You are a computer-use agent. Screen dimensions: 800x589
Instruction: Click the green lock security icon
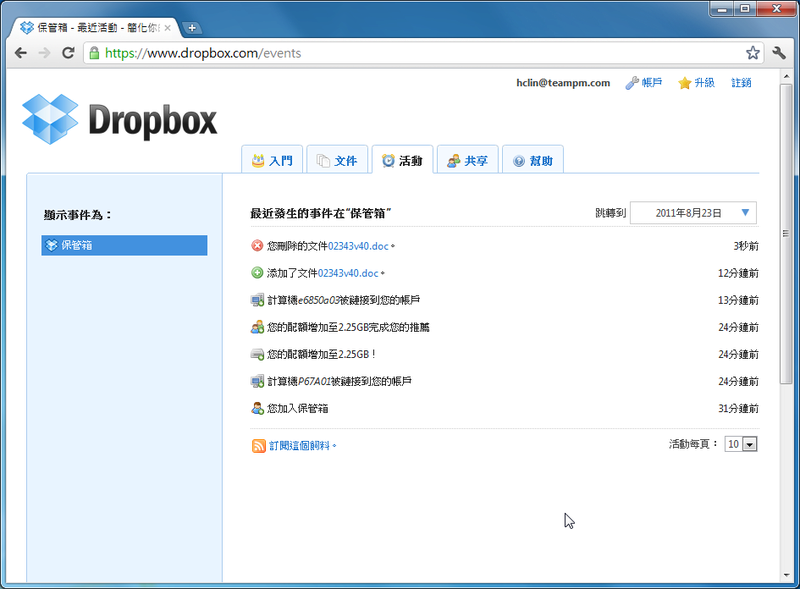tap(94, 53)
